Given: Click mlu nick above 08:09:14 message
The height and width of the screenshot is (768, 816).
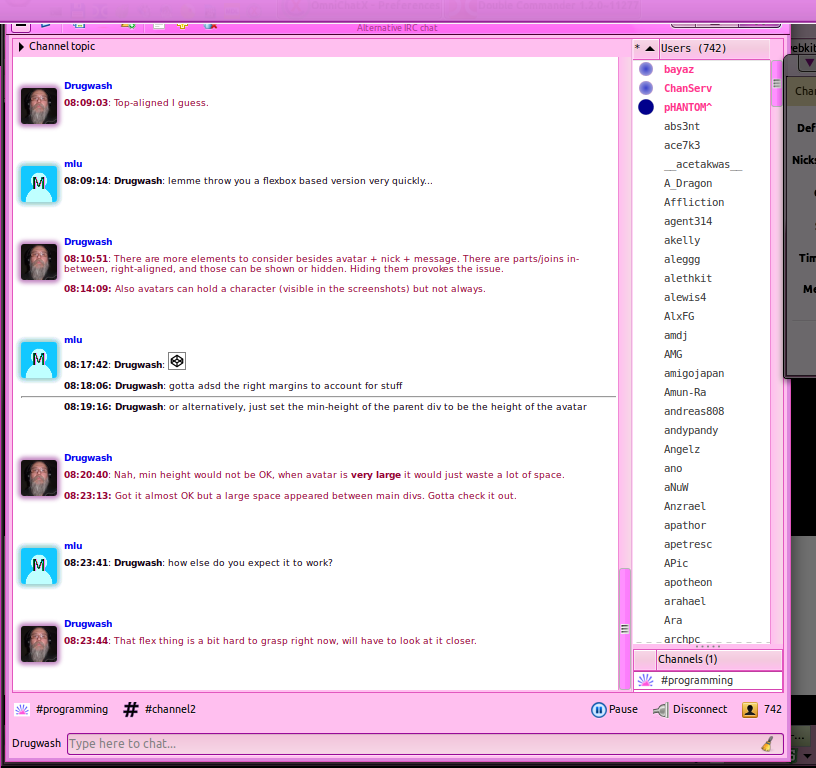Looking at the screenshot, I should [x=73, y=164].
